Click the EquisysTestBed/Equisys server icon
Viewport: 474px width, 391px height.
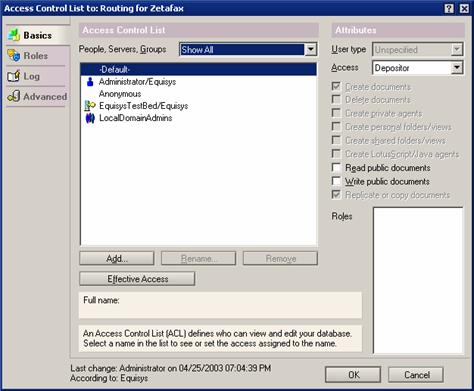click(90, 106)
